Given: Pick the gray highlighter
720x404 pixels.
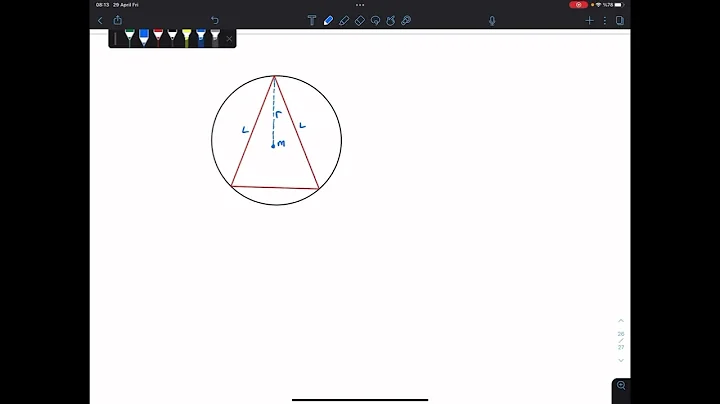Looking at the screenshot, I should 215,38.
